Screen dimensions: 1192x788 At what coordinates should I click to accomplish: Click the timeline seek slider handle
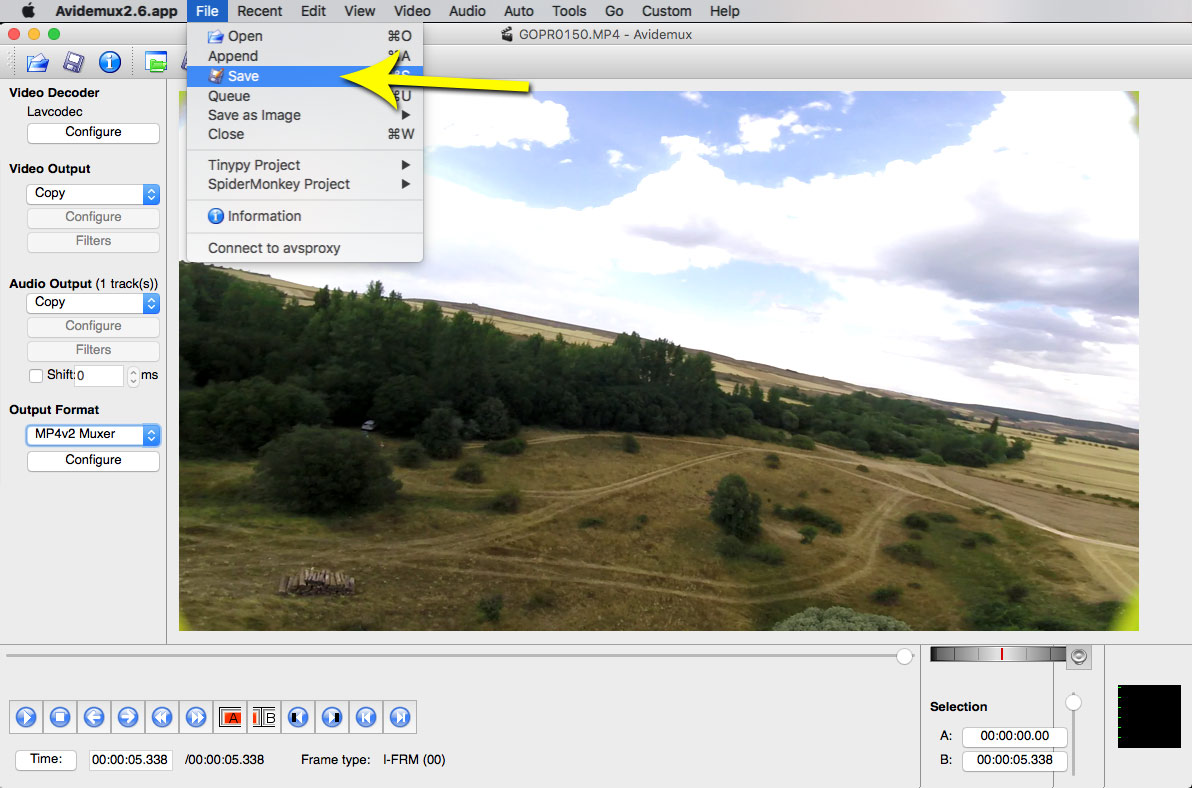[x=904, y=657]
